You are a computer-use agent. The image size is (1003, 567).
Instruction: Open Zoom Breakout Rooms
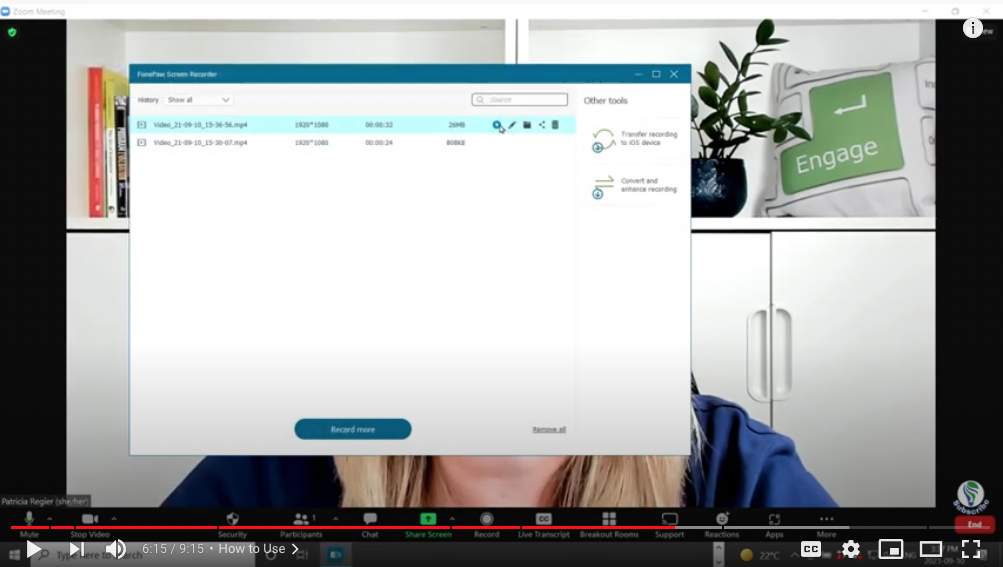click(x=609, y=523)
